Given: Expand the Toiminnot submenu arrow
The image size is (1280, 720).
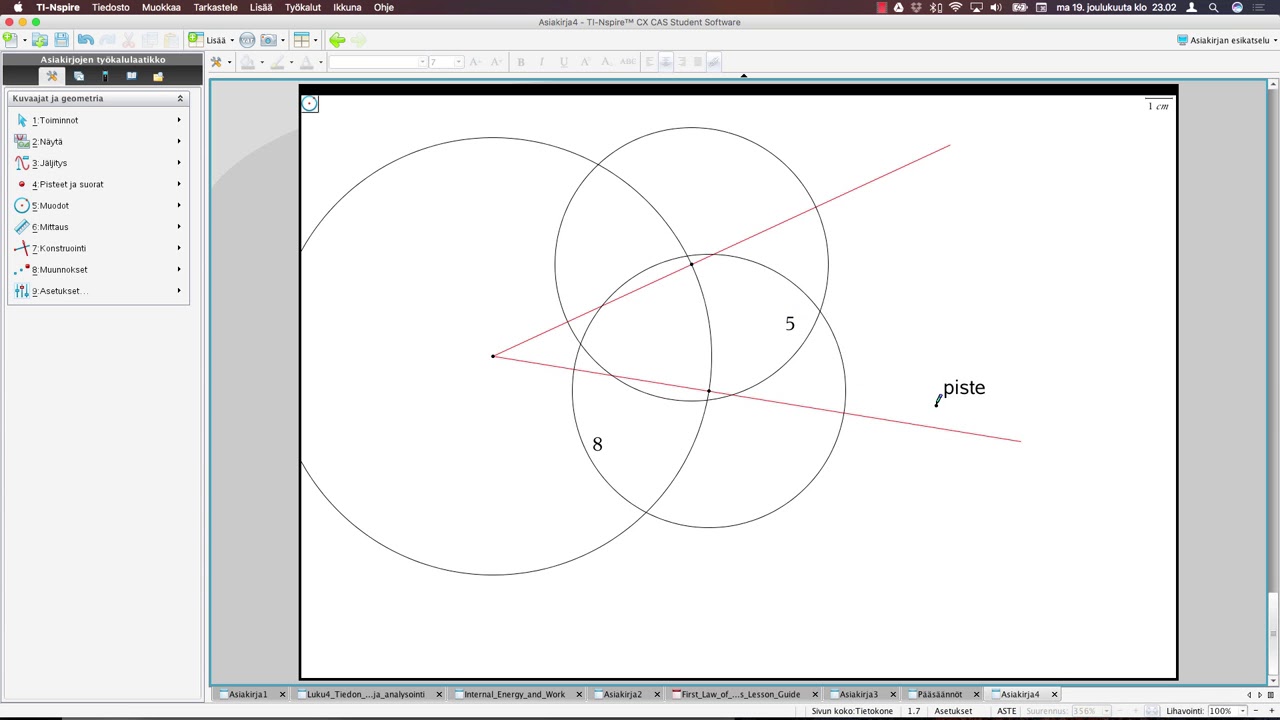Looking at the screenshot, I should tap(179, 120).
